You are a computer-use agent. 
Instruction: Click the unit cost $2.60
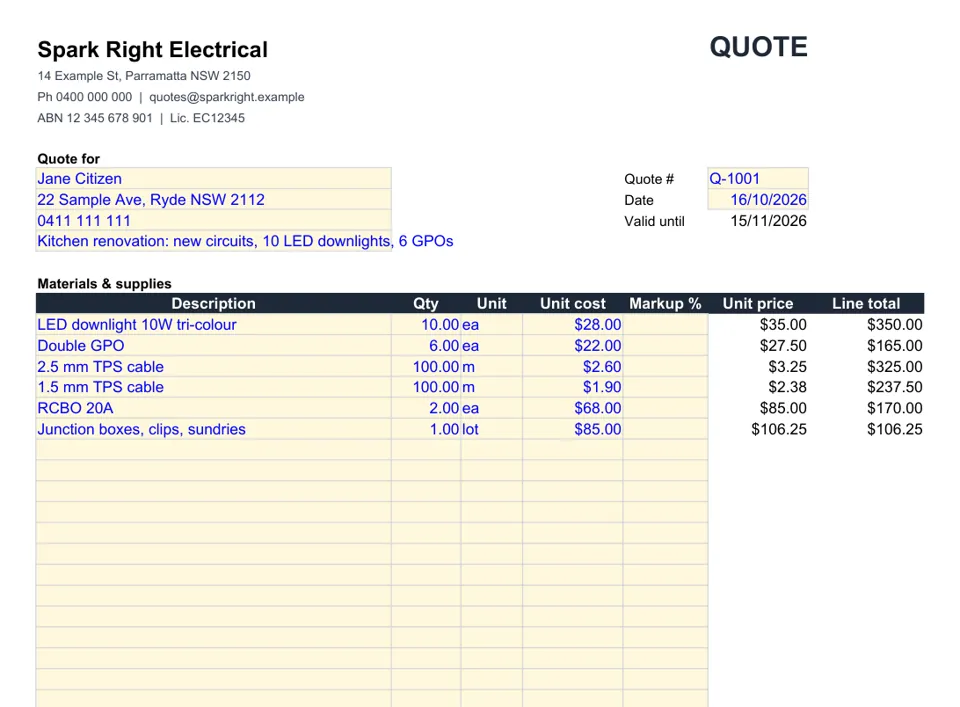pos(572,366)
